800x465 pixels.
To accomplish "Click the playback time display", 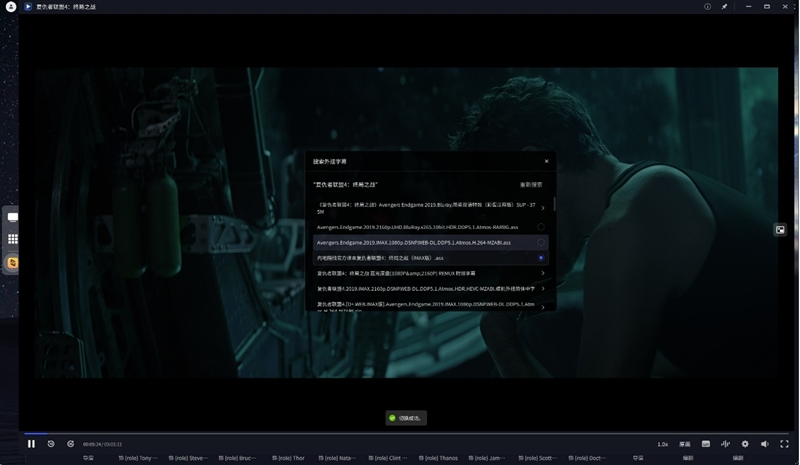I will 103,445.
